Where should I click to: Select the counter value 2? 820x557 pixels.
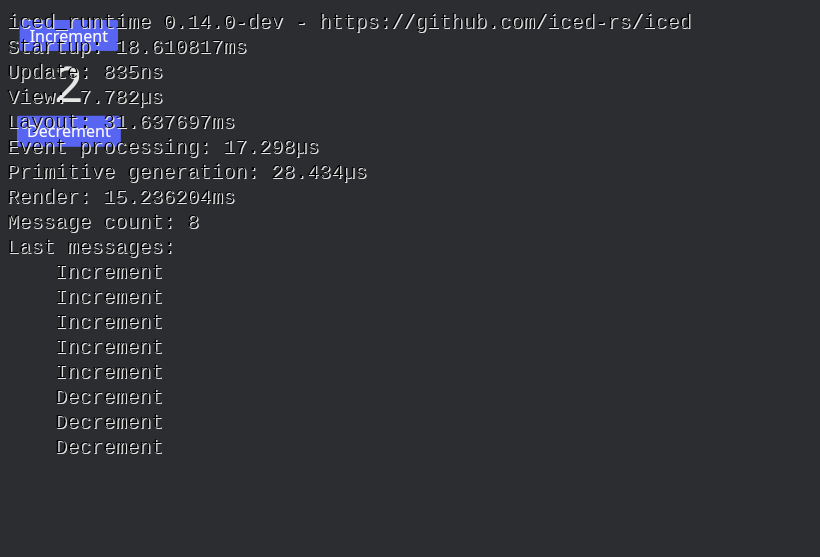tap(70, 85)
